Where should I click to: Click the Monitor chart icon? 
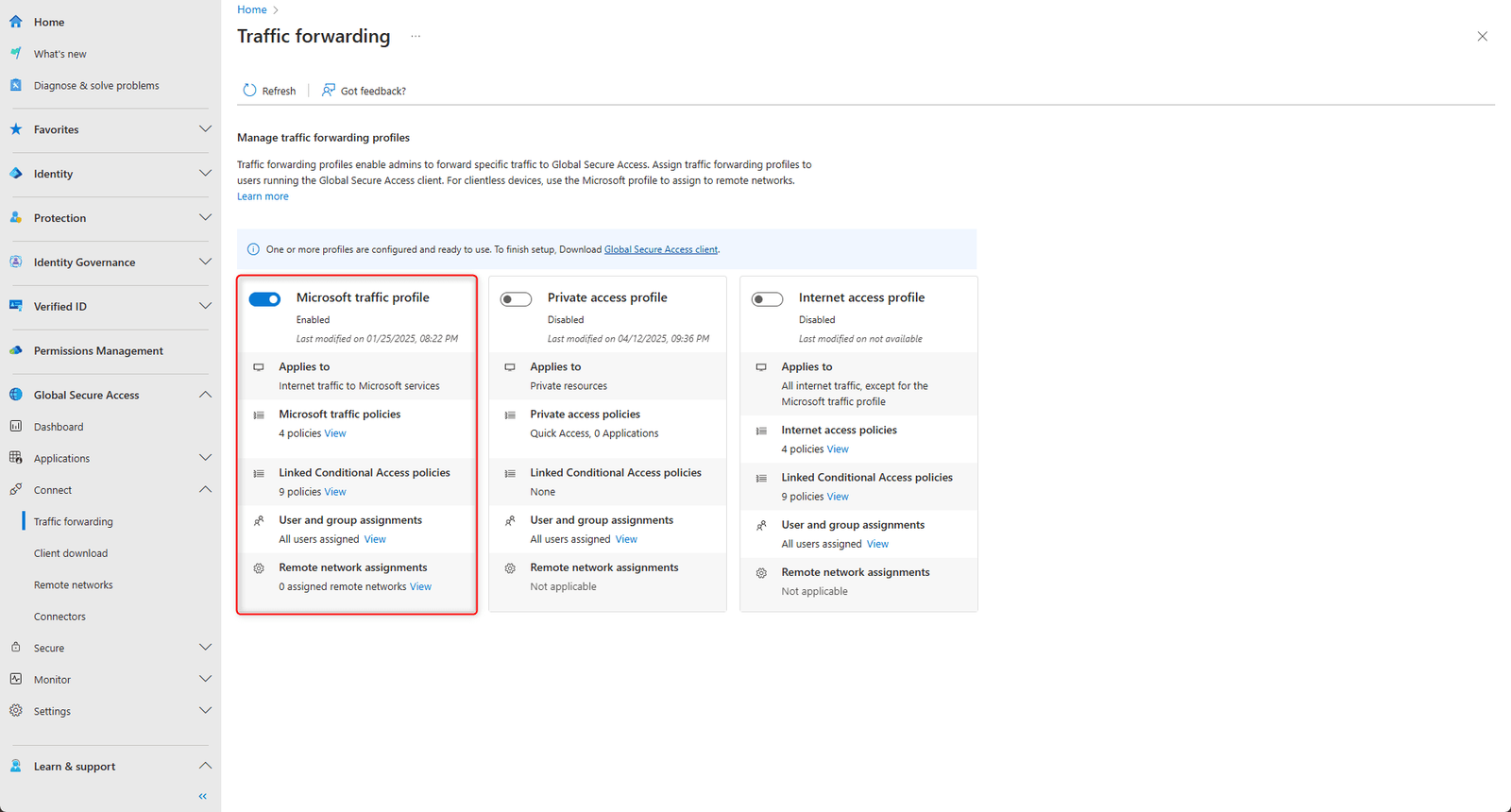click(16, 680)
